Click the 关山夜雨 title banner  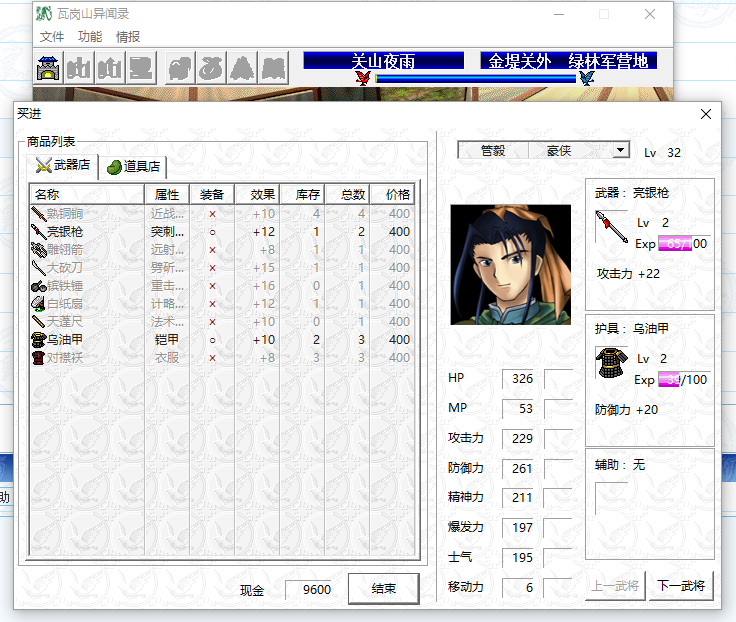[x=383, y=61]
